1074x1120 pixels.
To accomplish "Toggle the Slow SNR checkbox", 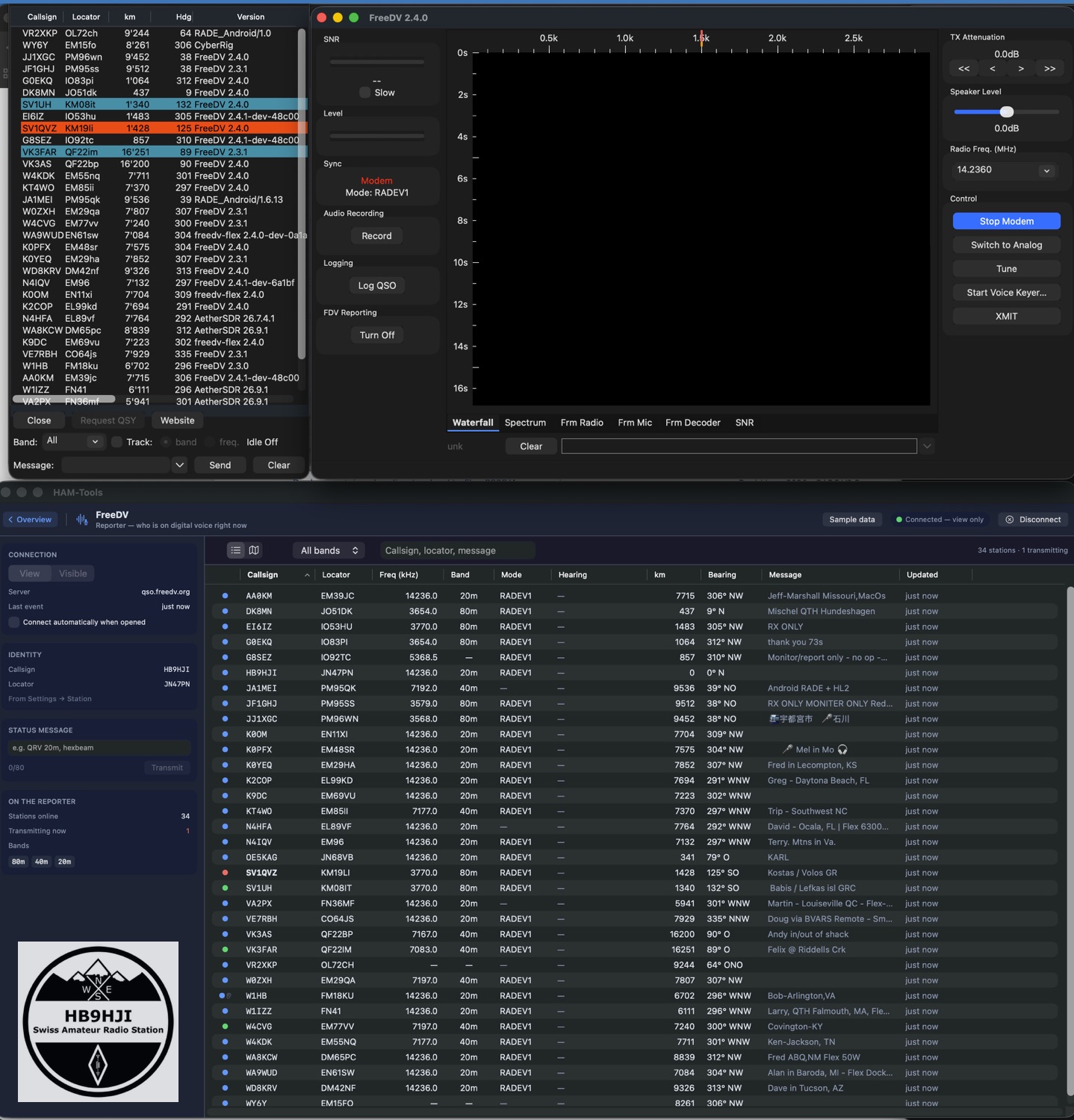I will [x=364, y=93].
